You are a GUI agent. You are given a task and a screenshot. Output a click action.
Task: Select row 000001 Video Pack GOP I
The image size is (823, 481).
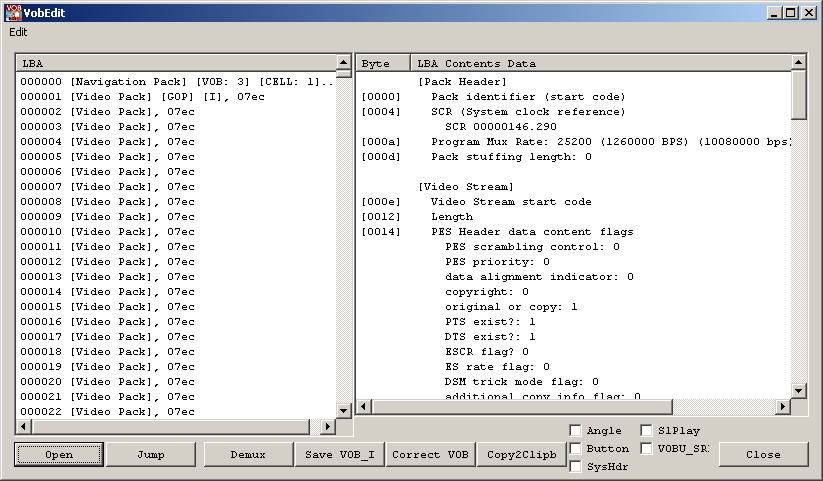click(142, 97)
